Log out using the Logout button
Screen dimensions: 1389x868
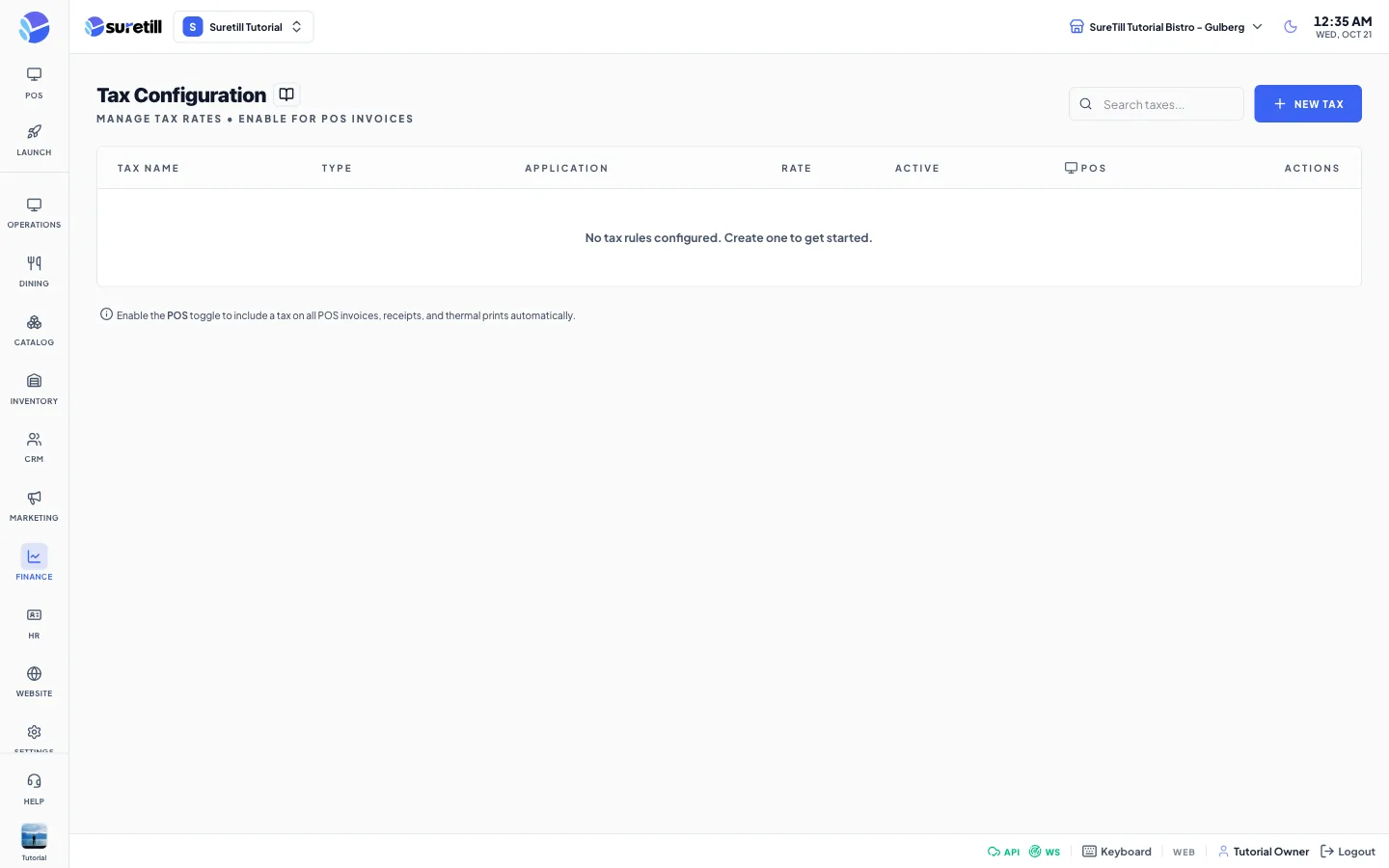(1348, 852)
